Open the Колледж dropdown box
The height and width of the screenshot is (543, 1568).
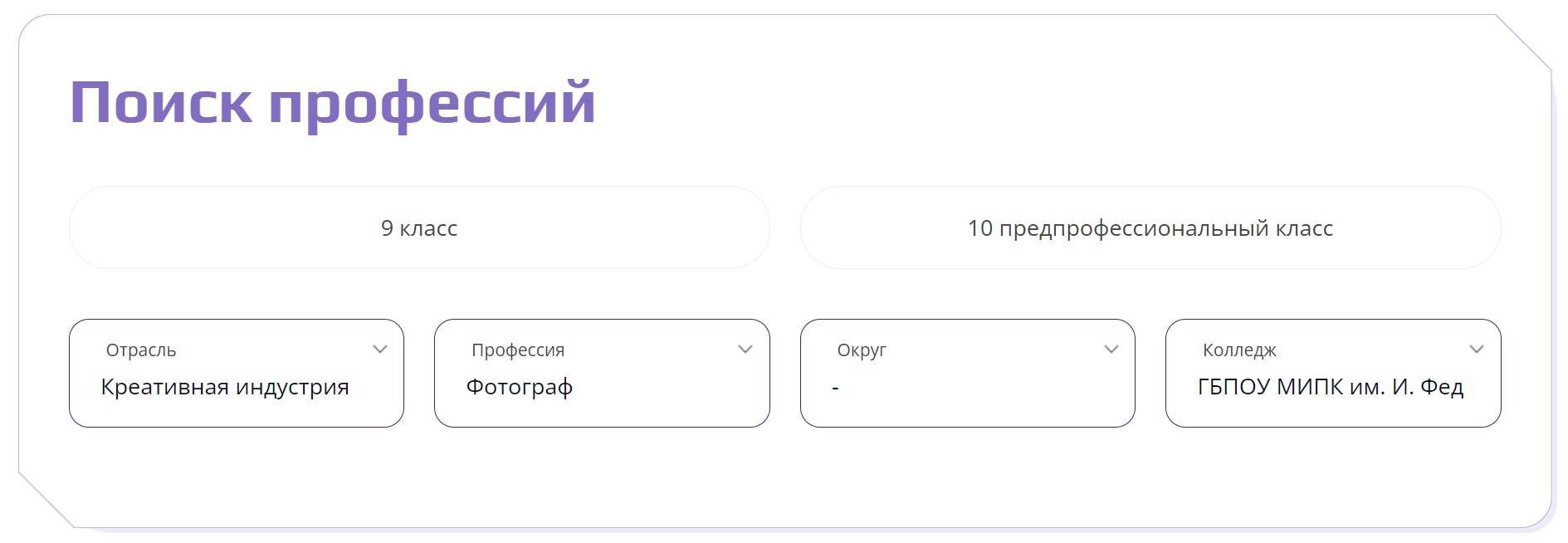[x=1332, y=373]
